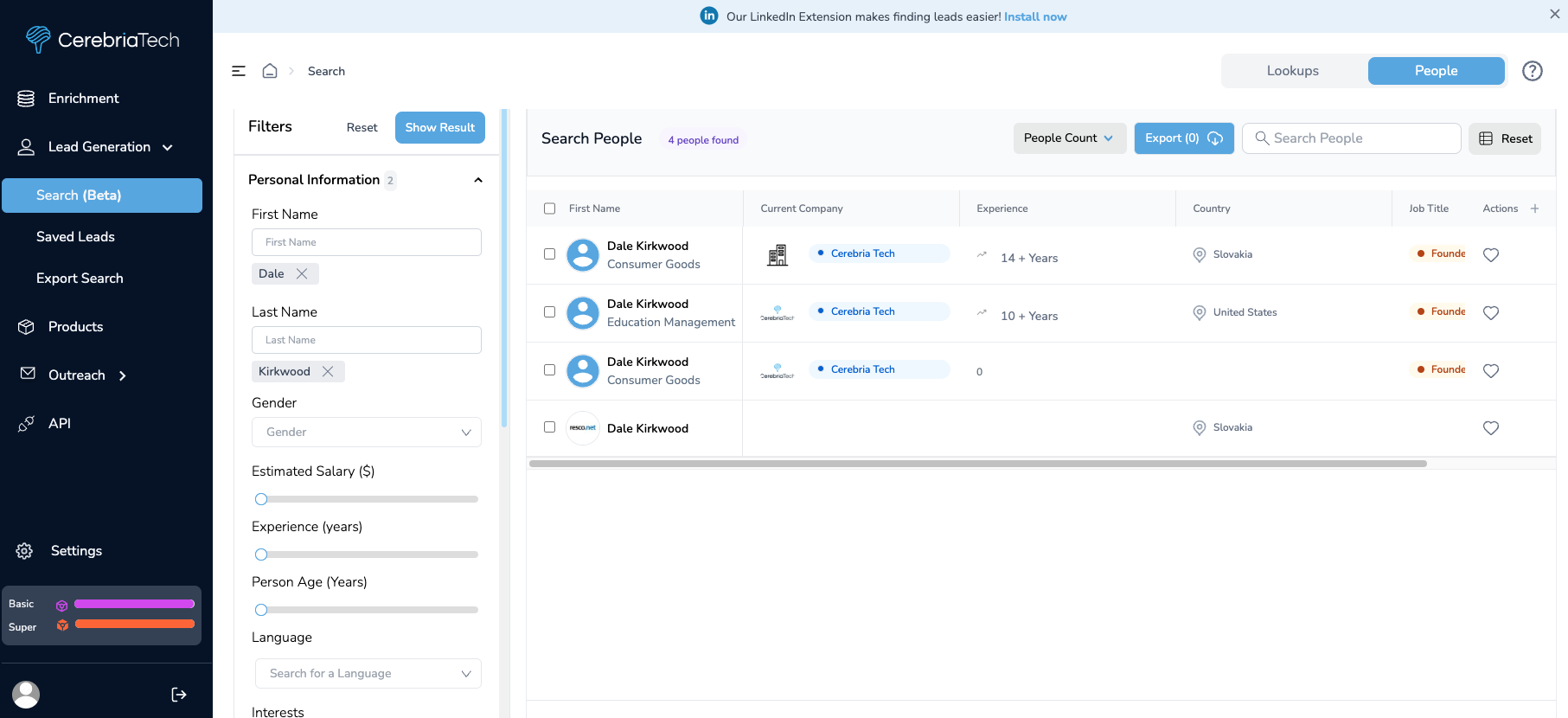This screenshot has width=1568, height=718.
Task: Click the resco.net company logo
Action: tap(583, 427)
